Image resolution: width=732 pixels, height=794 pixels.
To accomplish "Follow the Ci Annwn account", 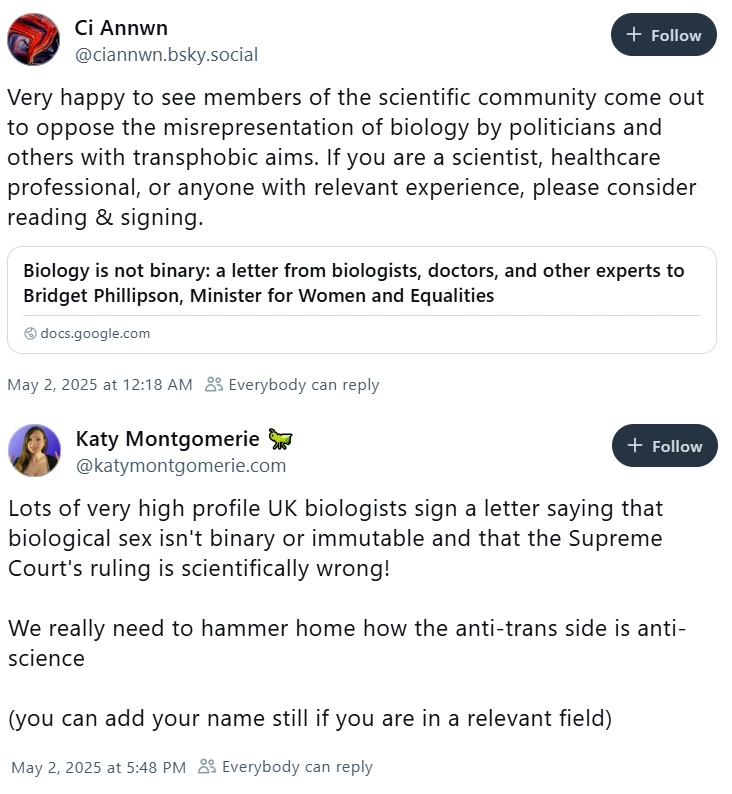I will (x=664, y=34).
